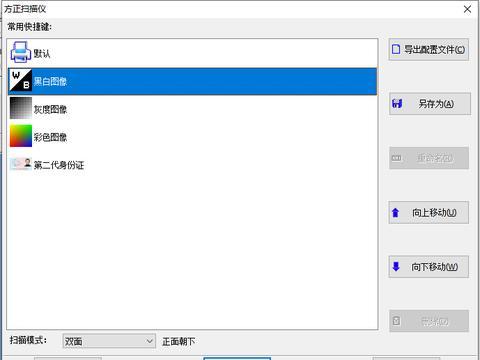Click the blue down arrow icon
This screenshot has width=480, height=360.
(396, 266)
